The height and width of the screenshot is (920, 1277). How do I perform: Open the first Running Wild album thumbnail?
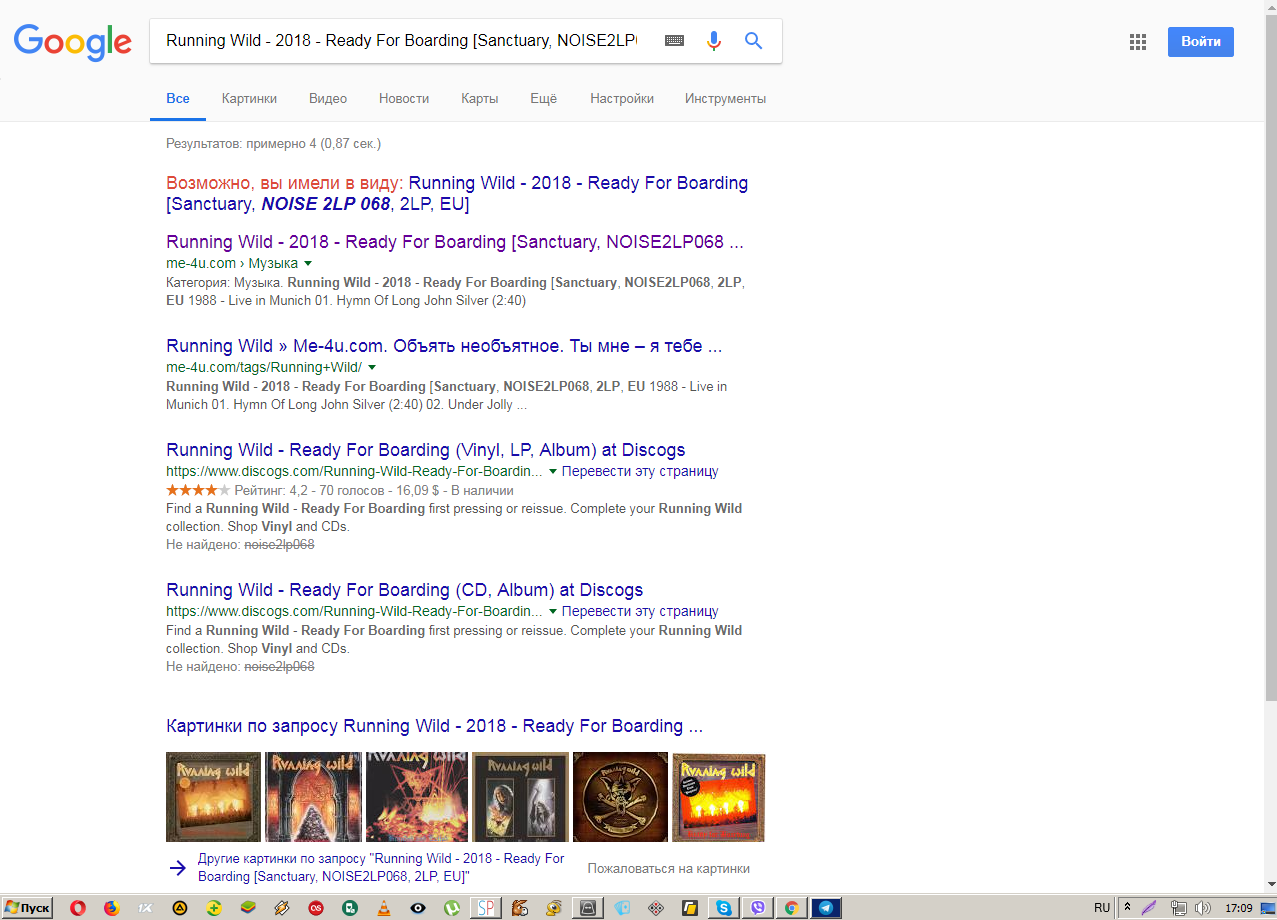tap(213, 797)
